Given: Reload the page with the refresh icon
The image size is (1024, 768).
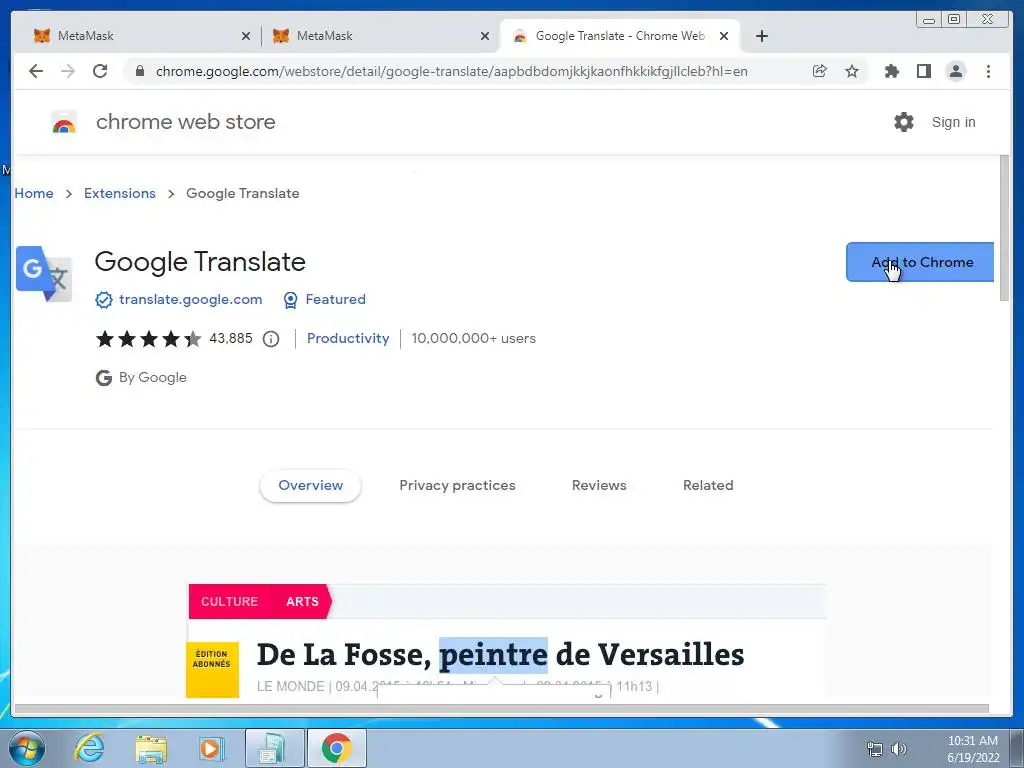Looking at the screenshot, I should coord(100,71).
